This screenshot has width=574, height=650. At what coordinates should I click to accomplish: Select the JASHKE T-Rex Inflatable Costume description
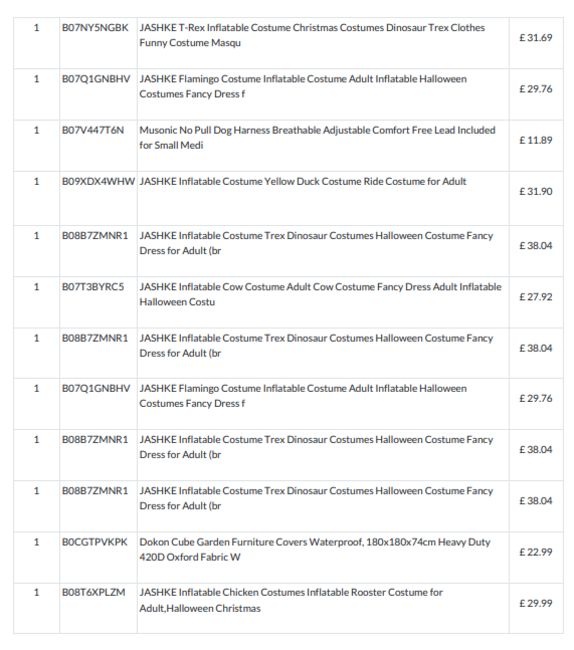[312, 35]
